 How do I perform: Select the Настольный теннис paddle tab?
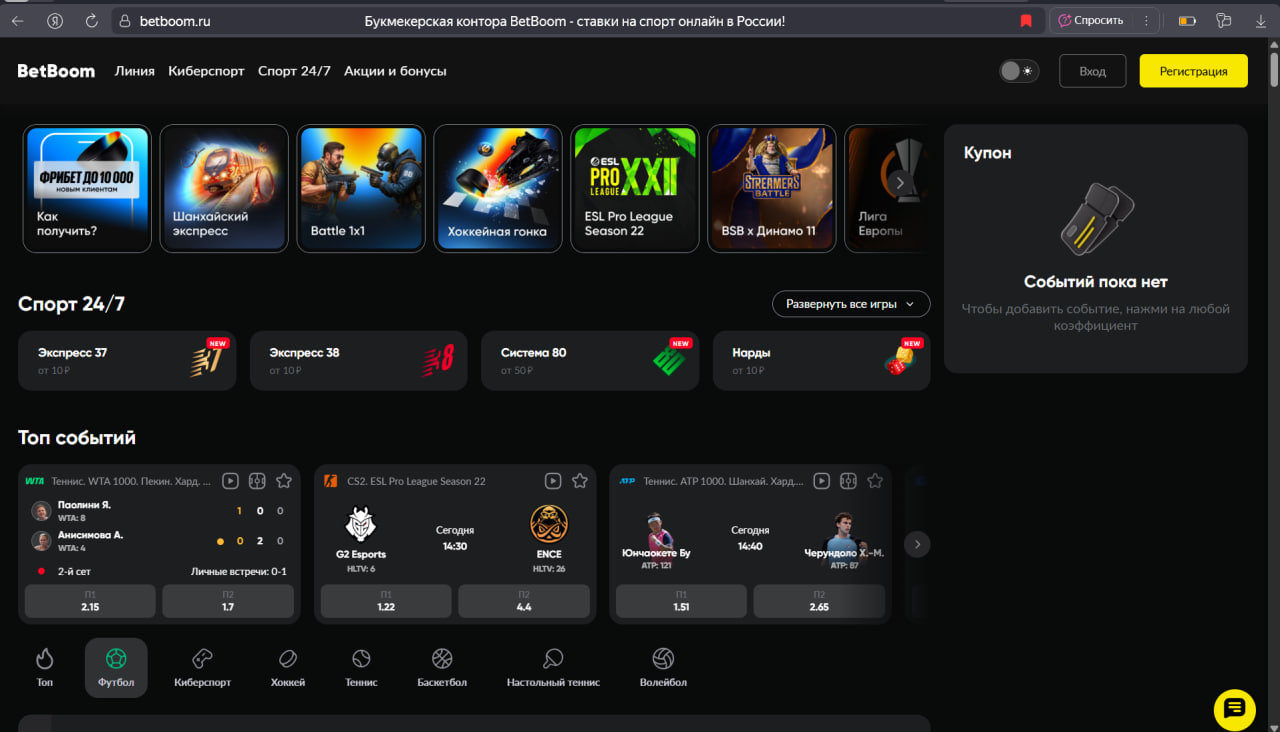(553, 667)
